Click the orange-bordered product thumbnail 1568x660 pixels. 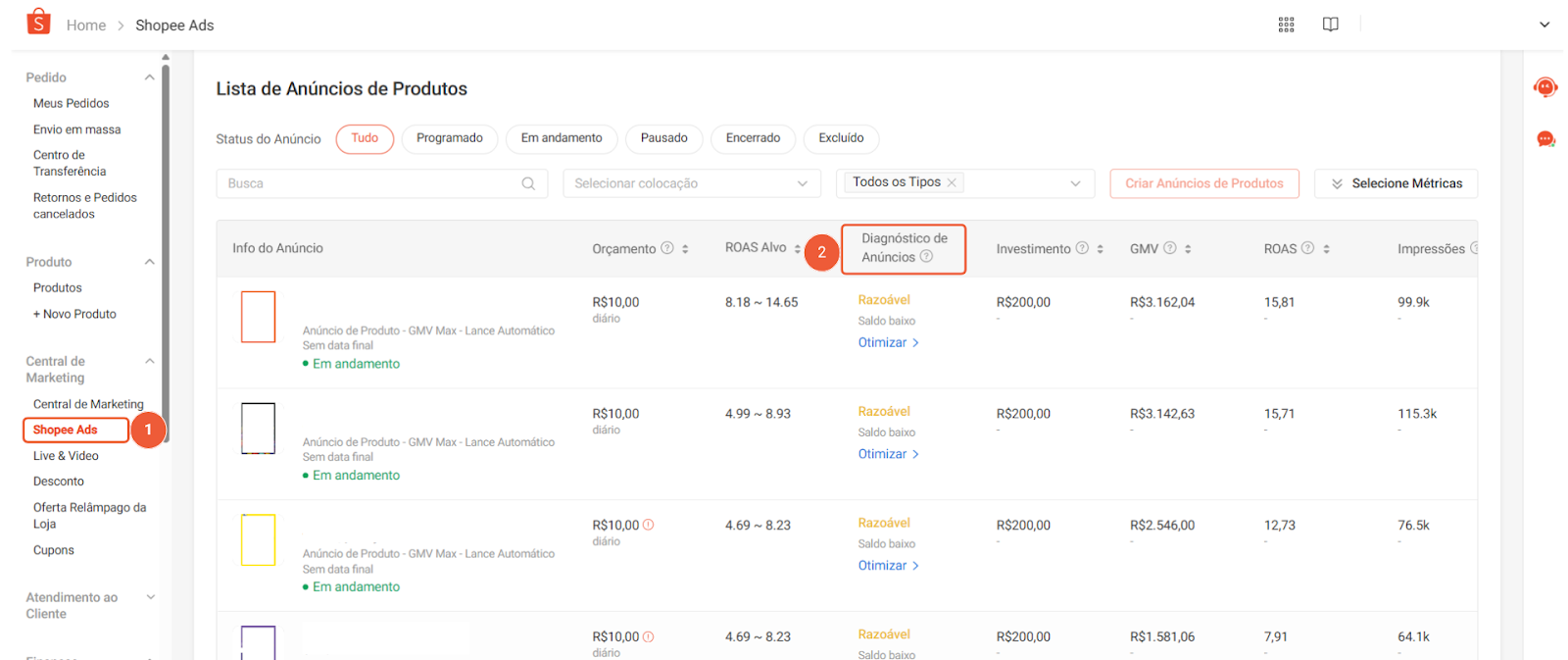point(259,317)
